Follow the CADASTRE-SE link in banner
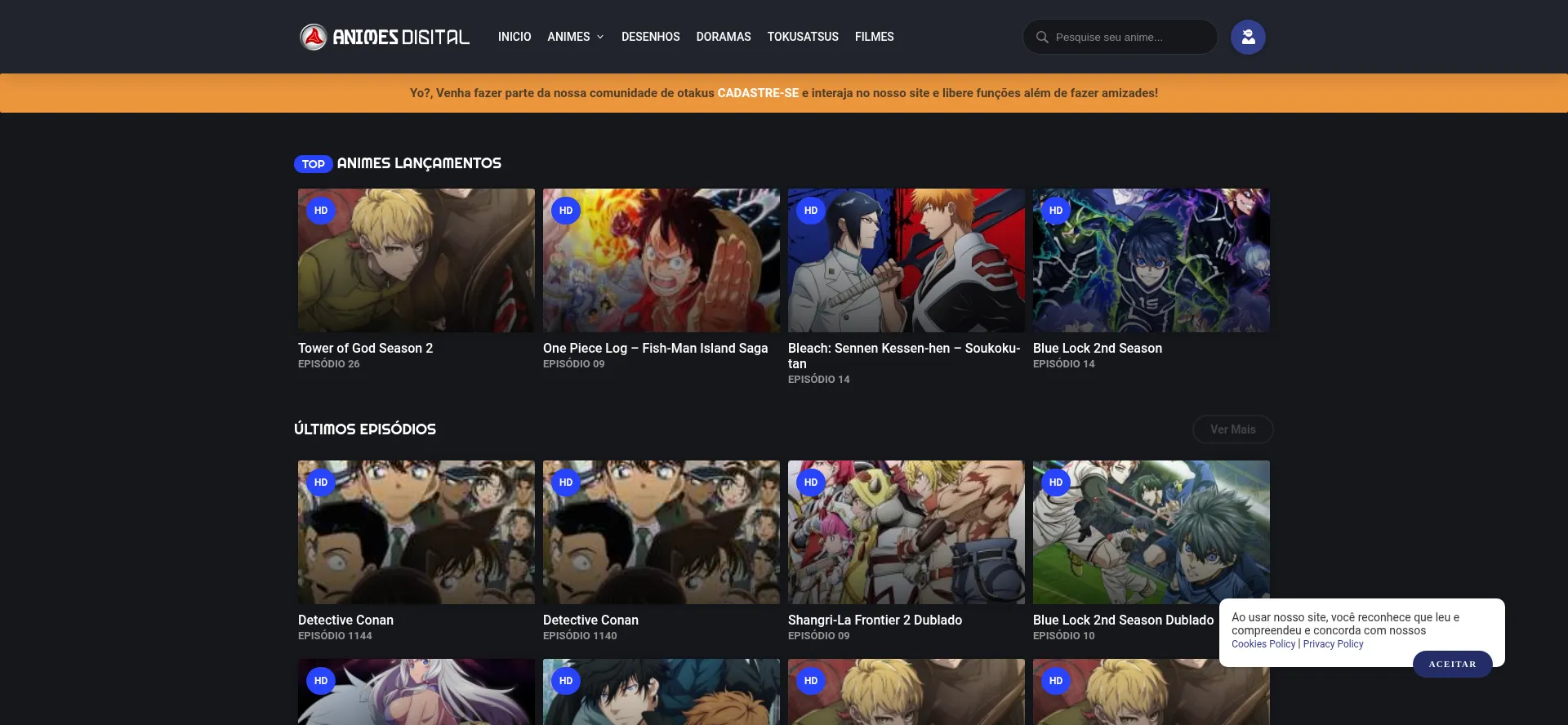Viewport: 1568px width, 725px height. click(758, 93)
